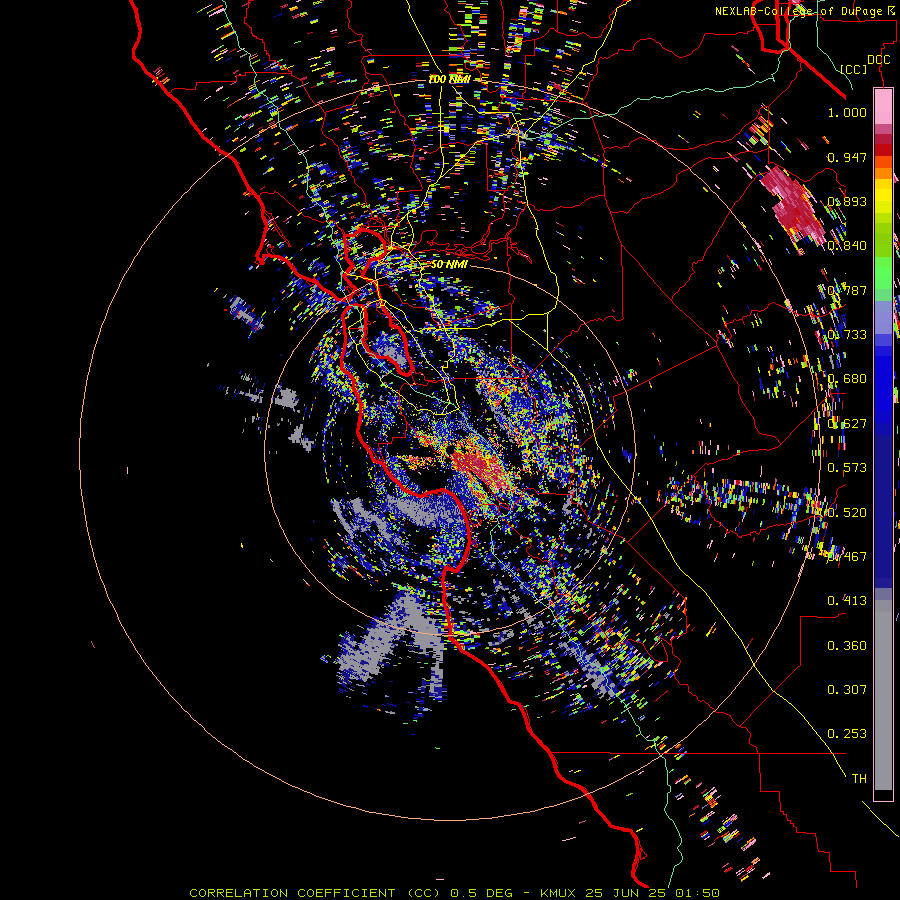
Task: Click the 0.5 DEG elevation text in the caption
Action: tap(481, 893)
